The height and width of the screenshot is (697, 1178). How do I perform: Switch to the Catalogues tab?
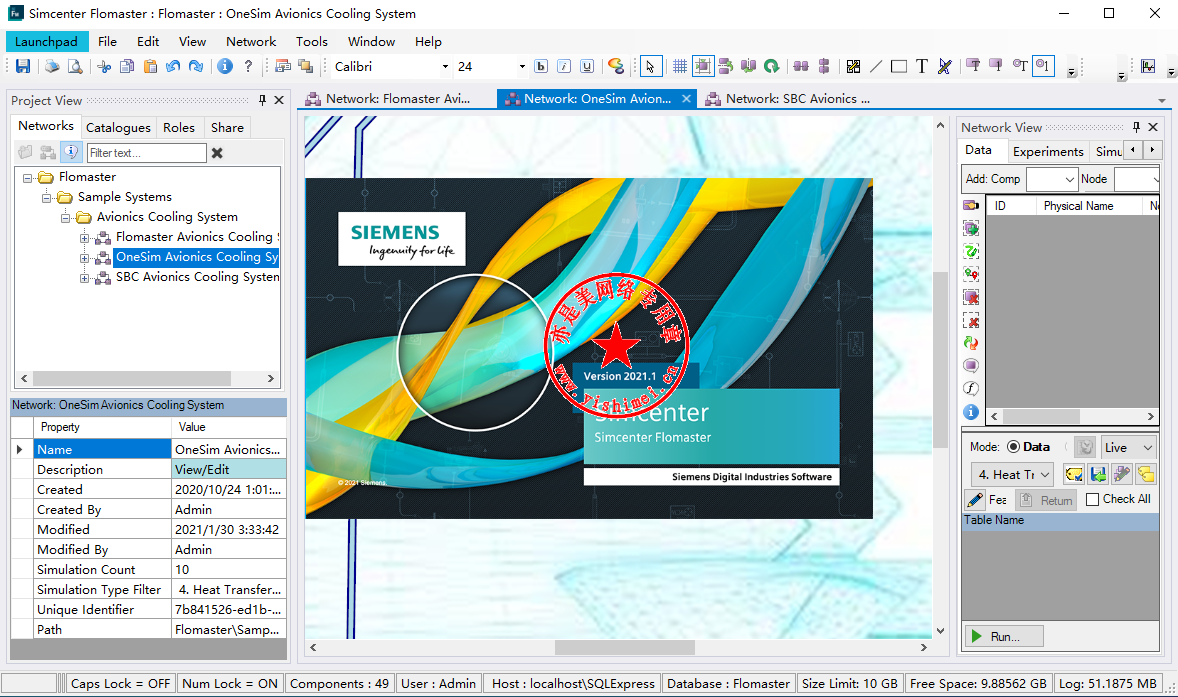(118, 128)
